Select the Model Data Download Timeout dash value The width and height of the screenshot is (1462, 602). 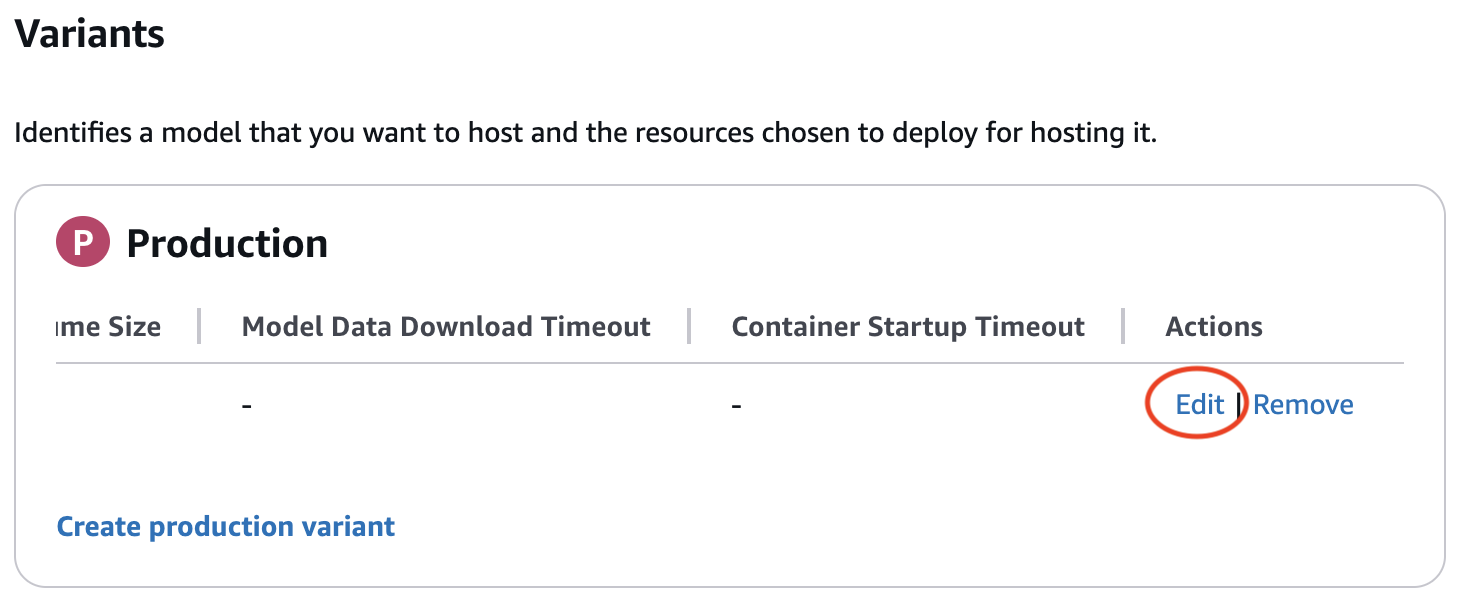pos(247,406)
